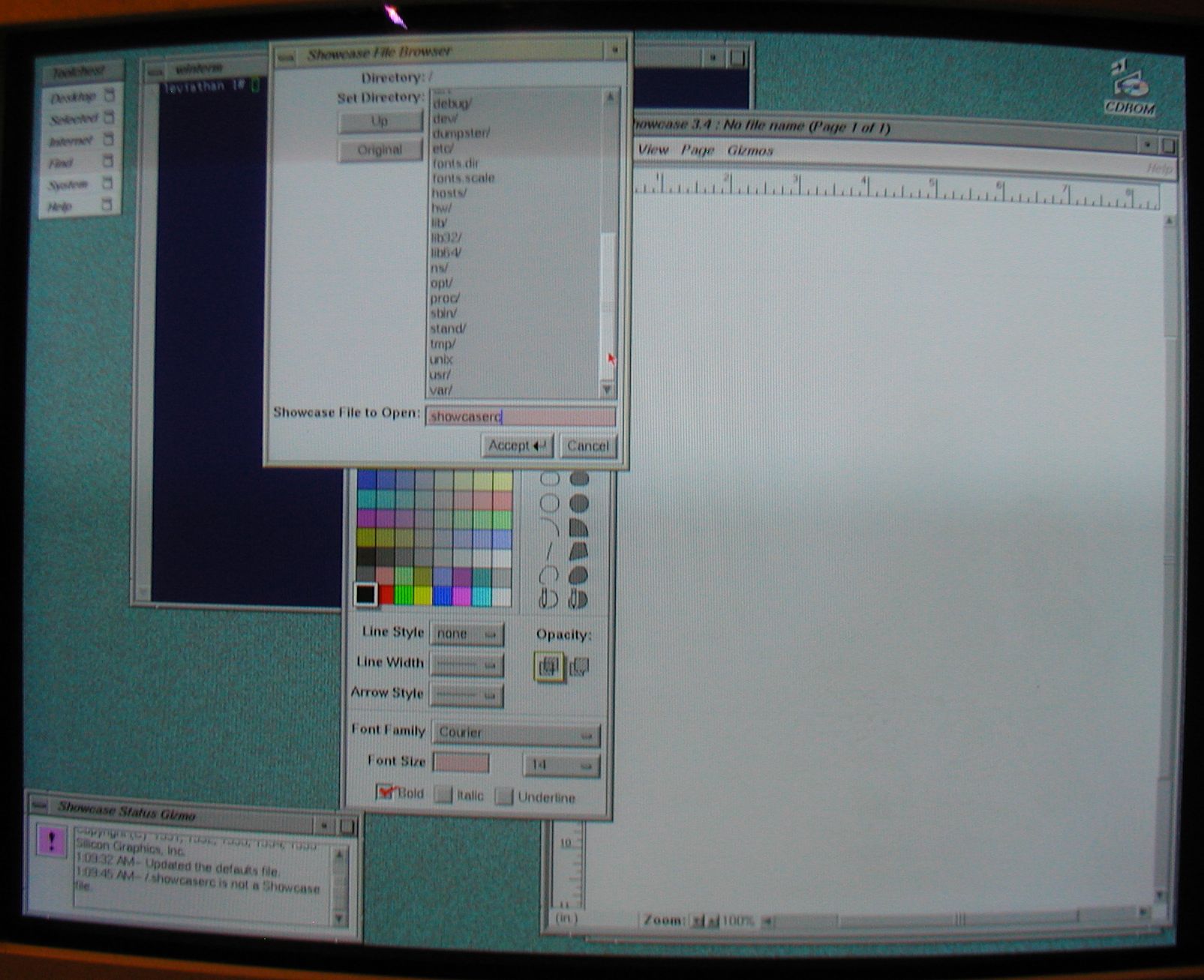Open the Page menu in Showcase
This screenshot has width=1204, height=980.
pyautogui.click(x=697, y=150)
